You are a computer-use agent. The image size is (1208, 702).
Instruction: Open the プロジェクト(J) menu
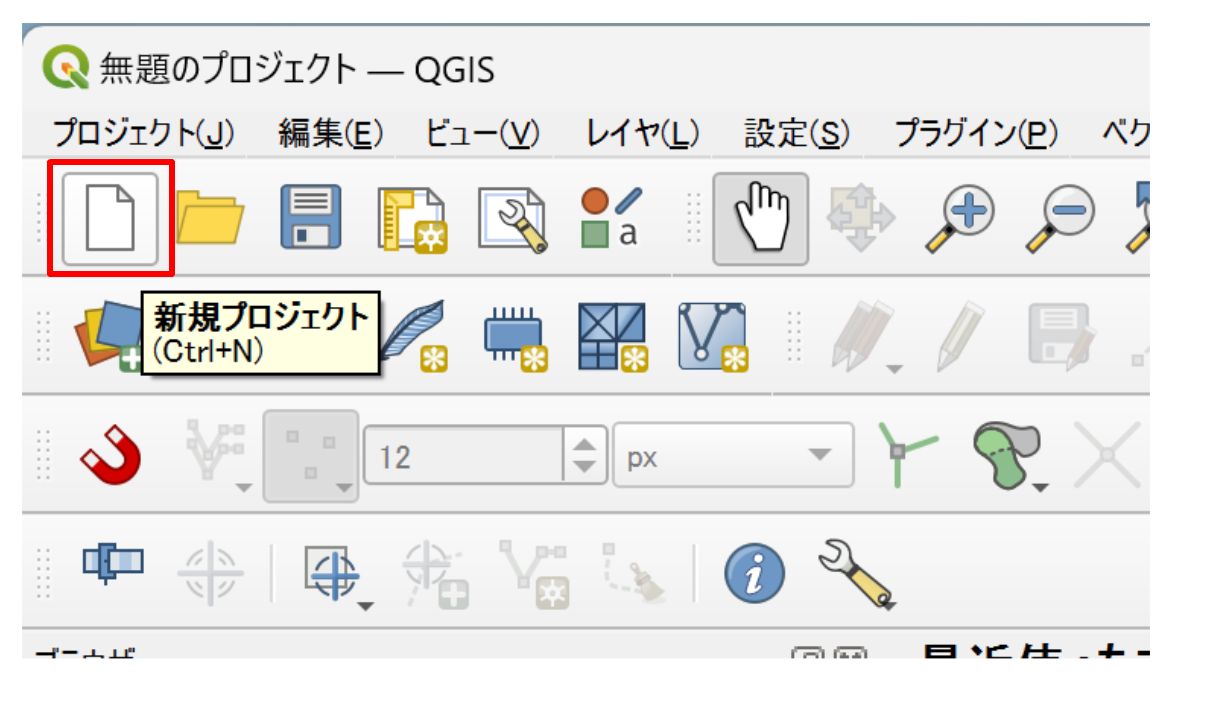pos(143,132)
